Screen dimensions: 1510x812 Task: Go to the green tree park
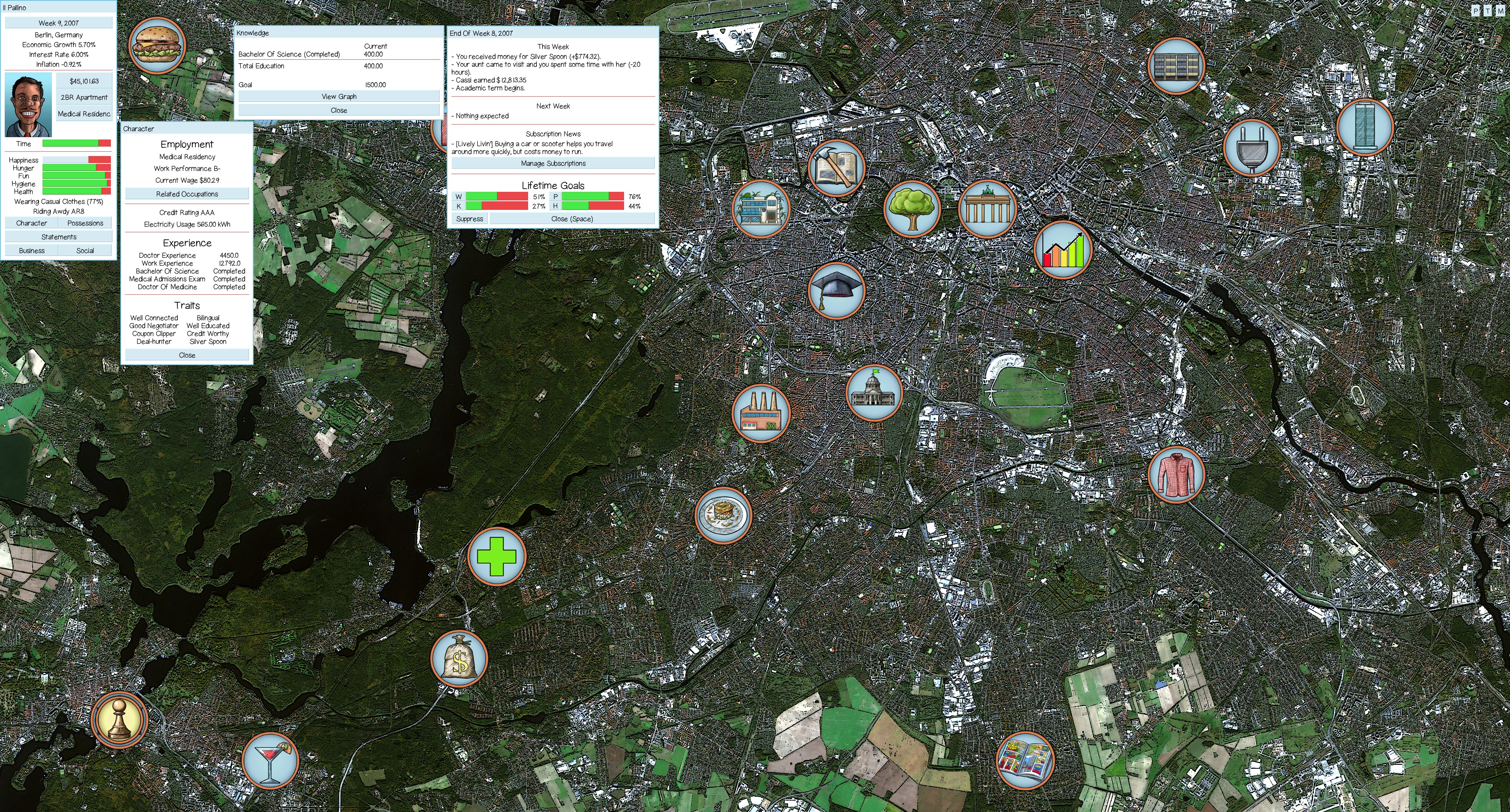coord(912,209)
